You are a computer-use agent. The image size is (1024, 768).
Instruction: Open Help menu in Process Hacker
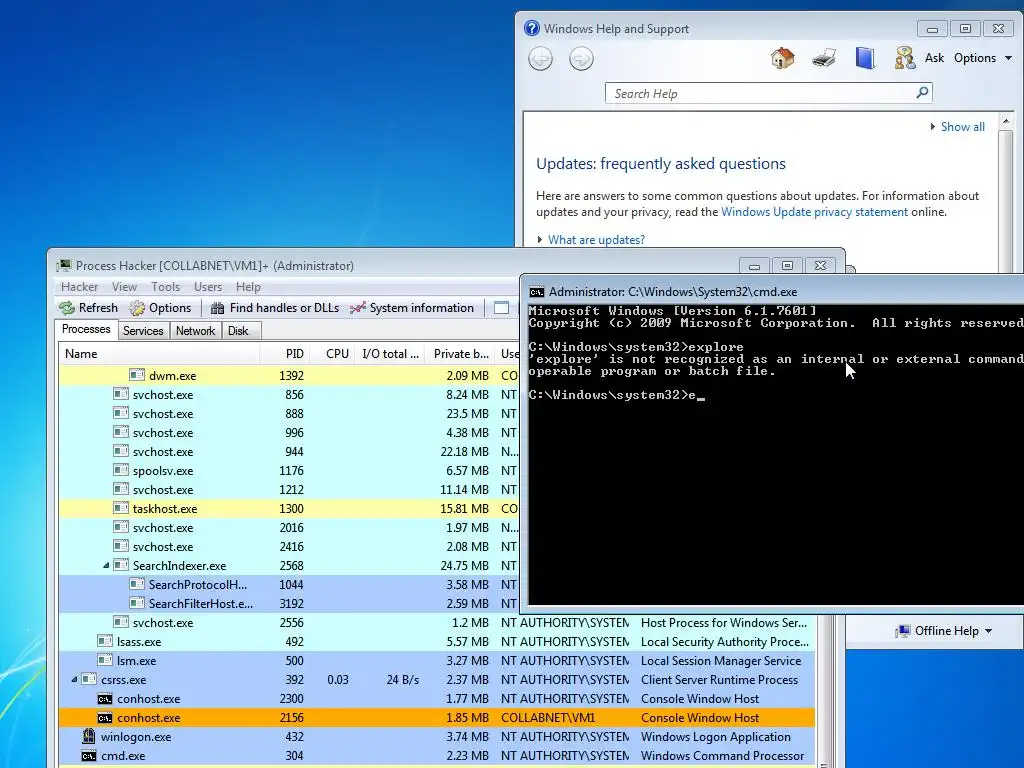(x=248, y=287)
